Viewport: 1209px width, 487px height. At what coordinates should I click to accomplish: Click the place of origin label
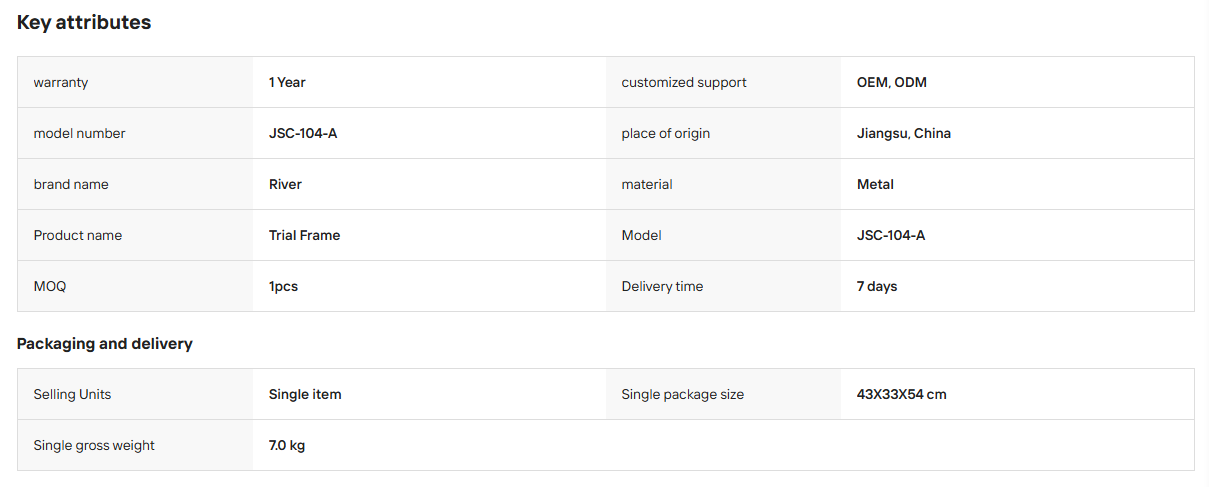(x=666, y=133)
